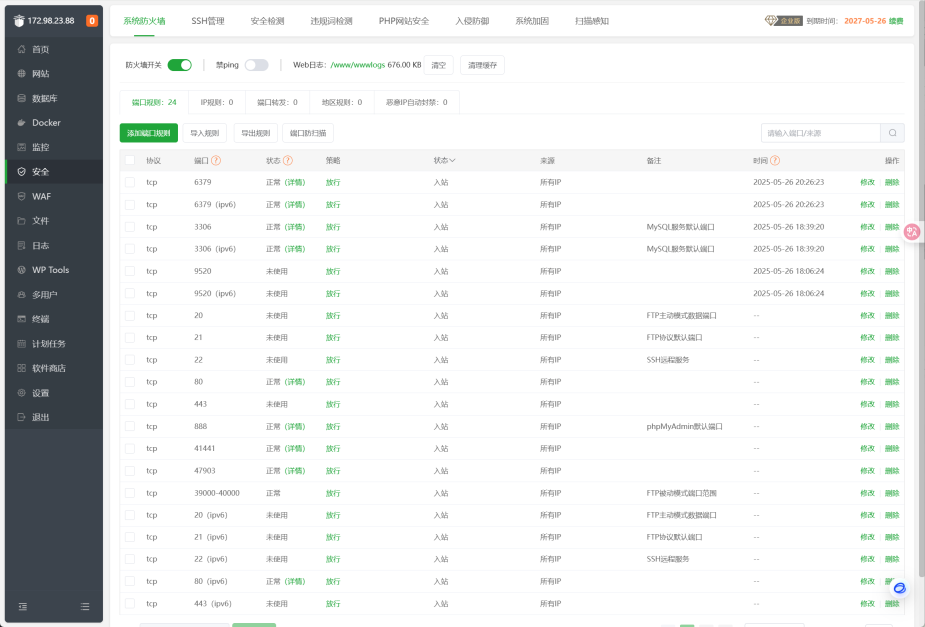The width and height of the screenshot is (925, 627).
Task: Open the 状态 direction filter dropdown header
Action: (444, 160)
